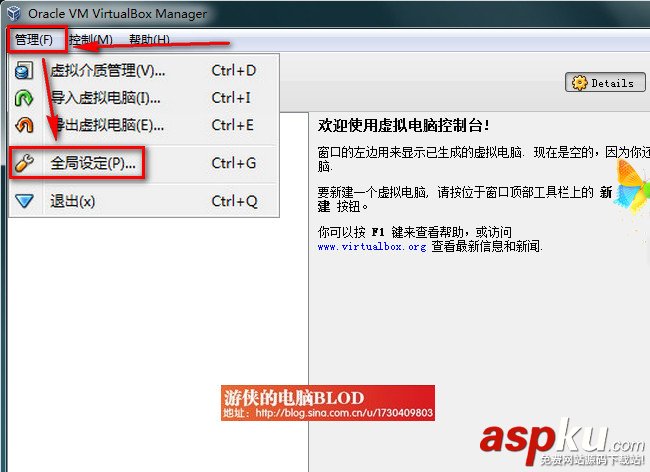Choose 导出虚拟电脑(E)... menu entry
Screen dimensions: 650x472
click(144, 125)
